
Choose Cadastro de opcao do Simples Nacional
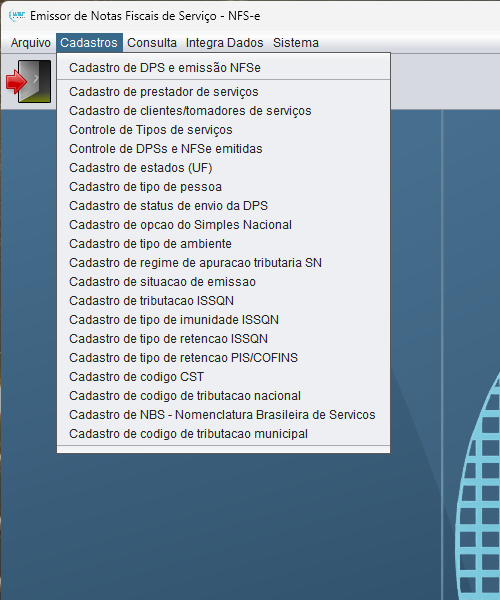[x=223, y=225]
